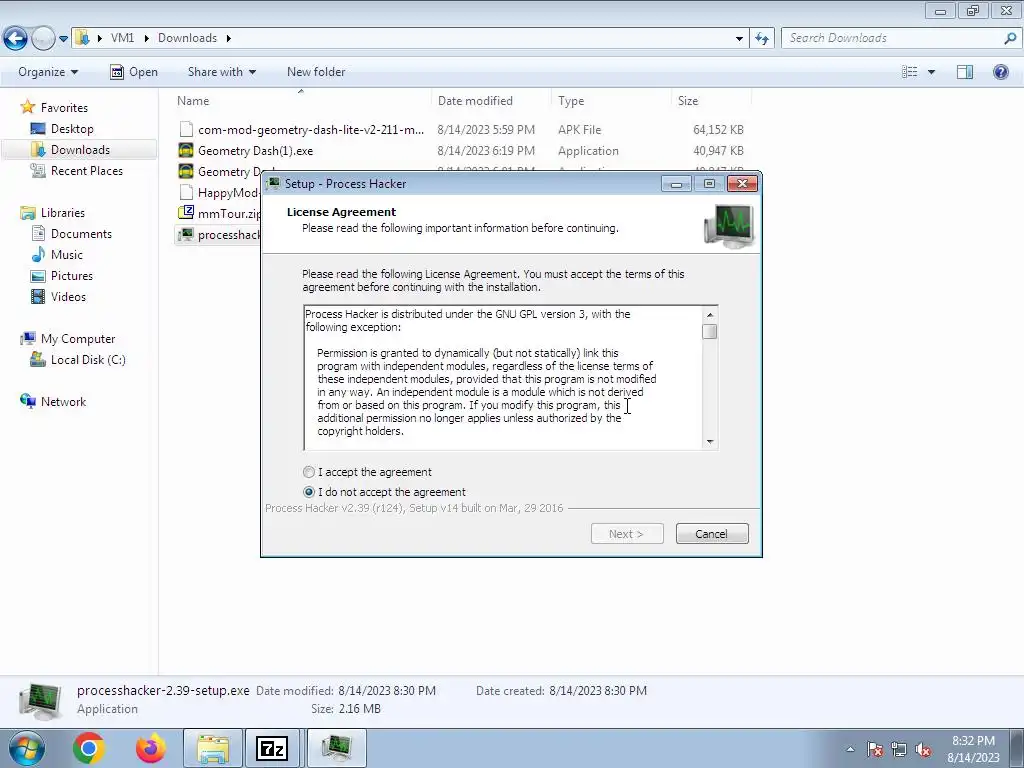
Task: Launch Firefox from the taskbar
Action: tap(150, 748)
